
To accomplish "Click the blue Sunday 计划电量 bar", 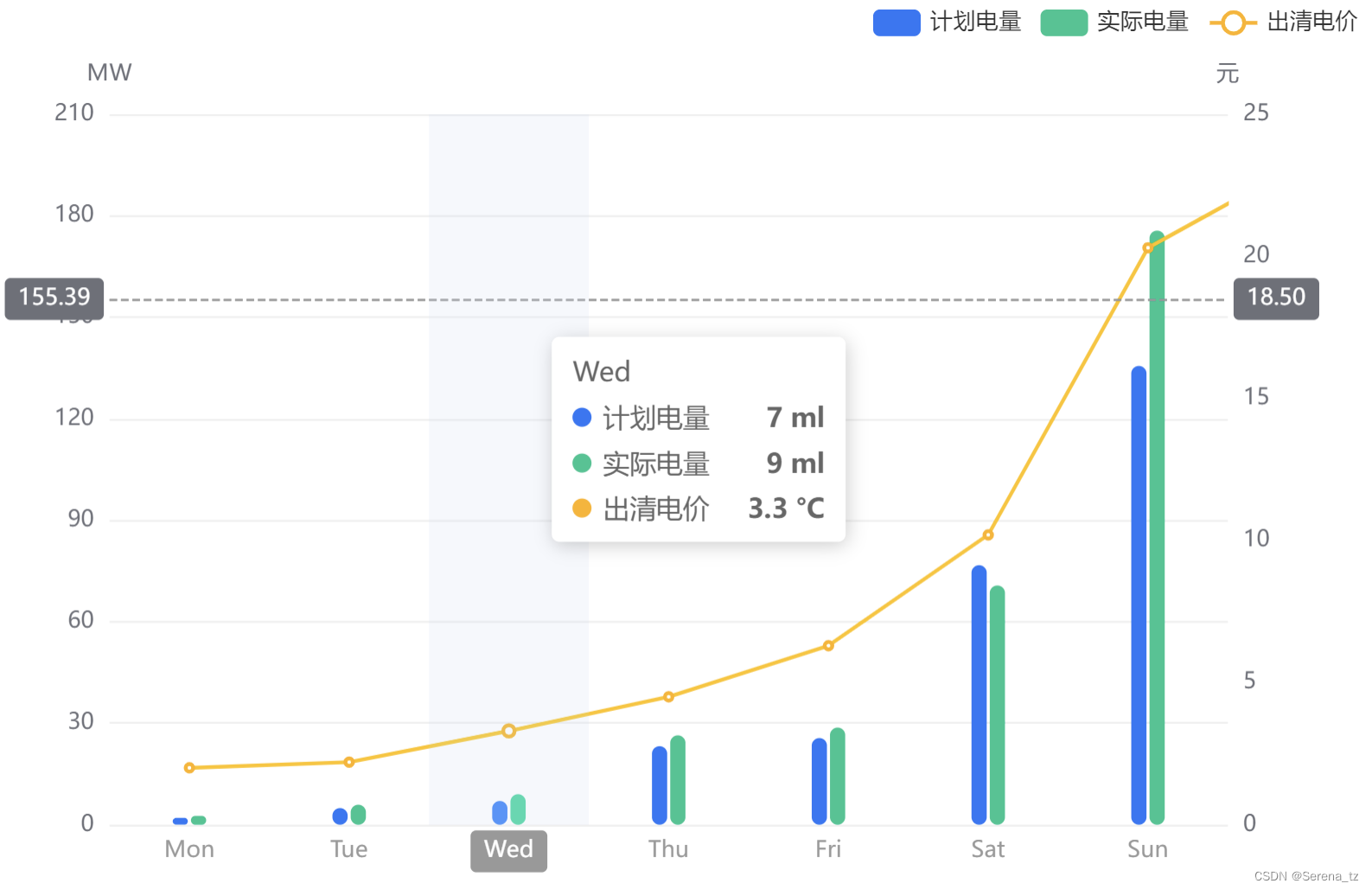I will [x=1139, y=595].
